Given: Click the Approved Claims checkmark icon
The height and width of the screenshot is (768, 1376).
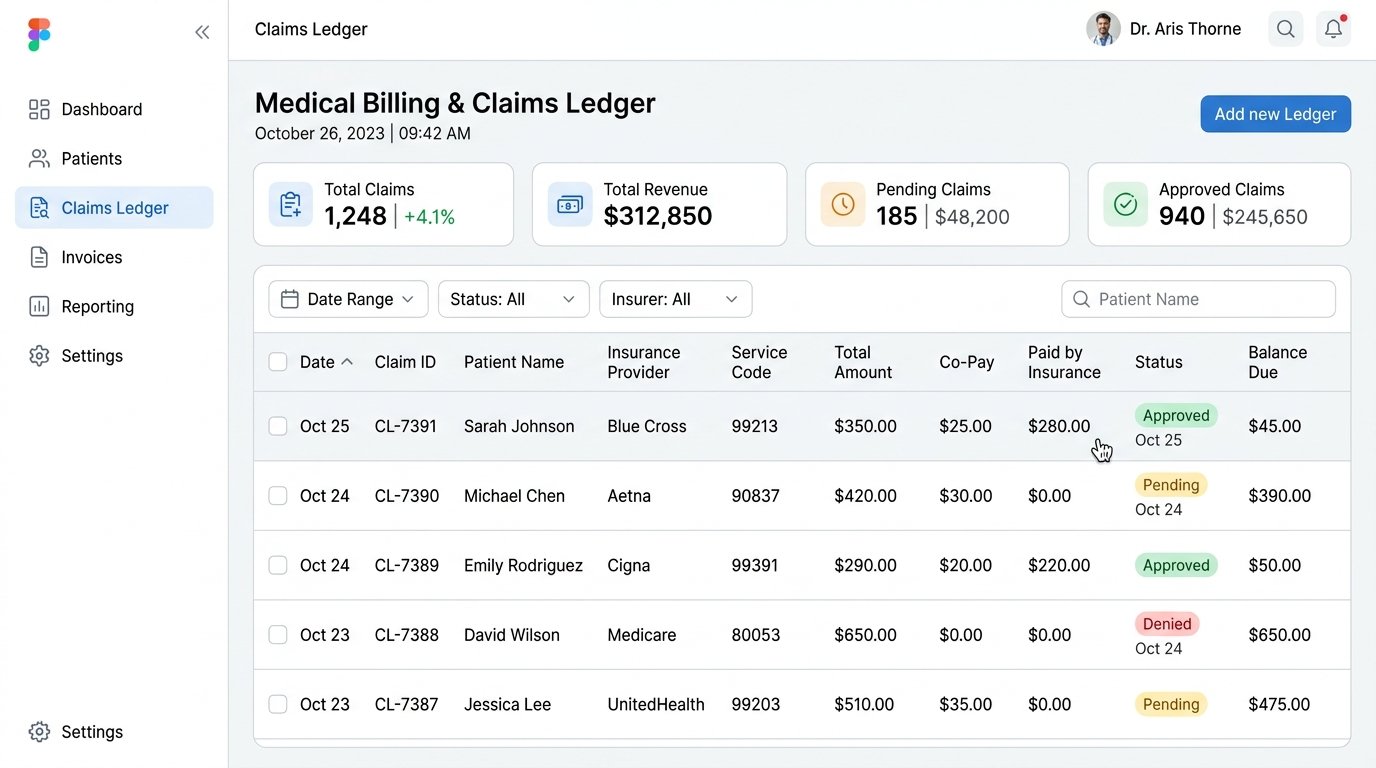Looking at the screenshot, I should click(x=1126, y=204).
